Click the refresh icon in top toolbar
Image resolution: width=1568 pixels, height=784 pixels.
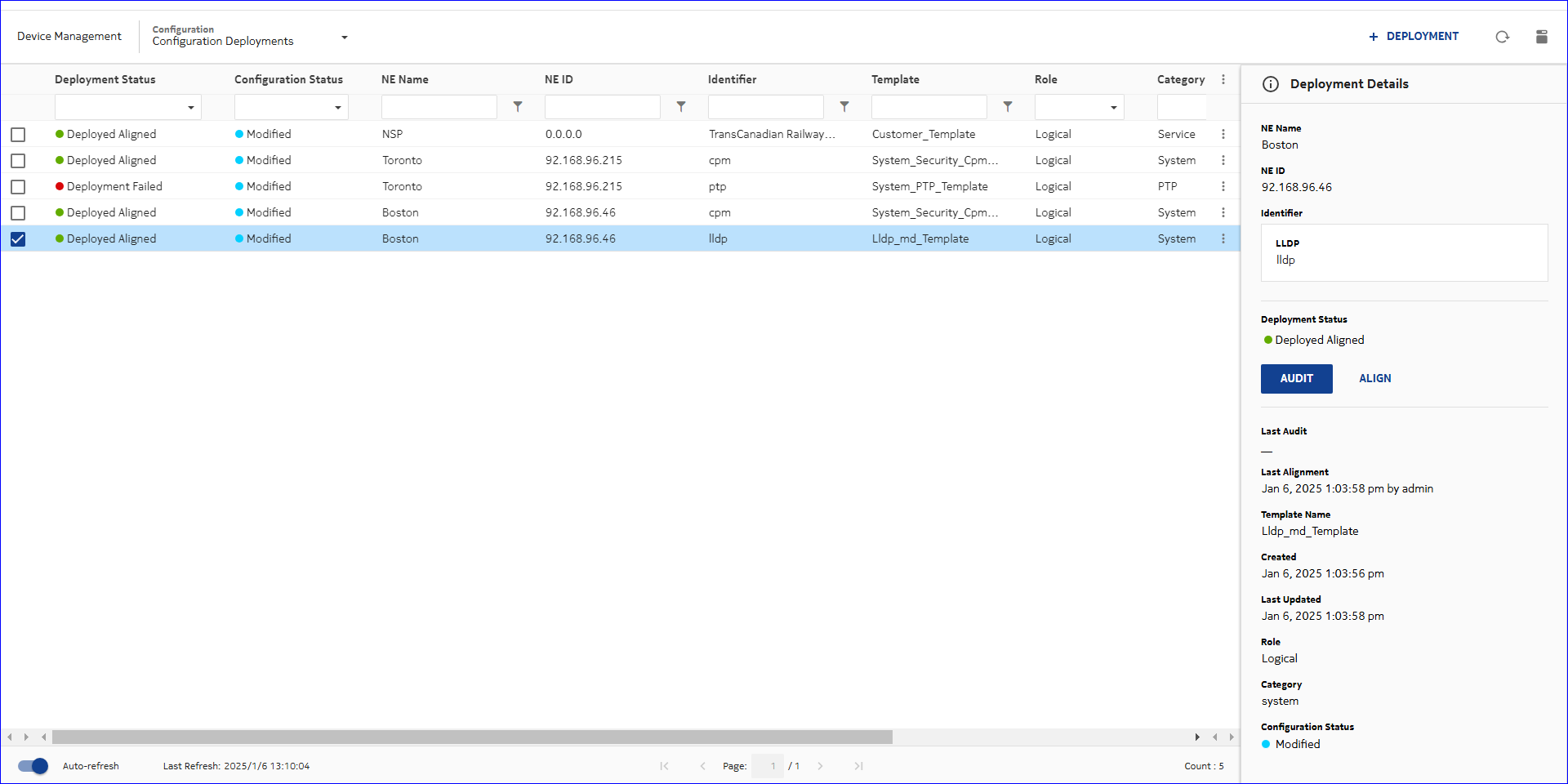pyautogui.click(x=1502, y=37)
